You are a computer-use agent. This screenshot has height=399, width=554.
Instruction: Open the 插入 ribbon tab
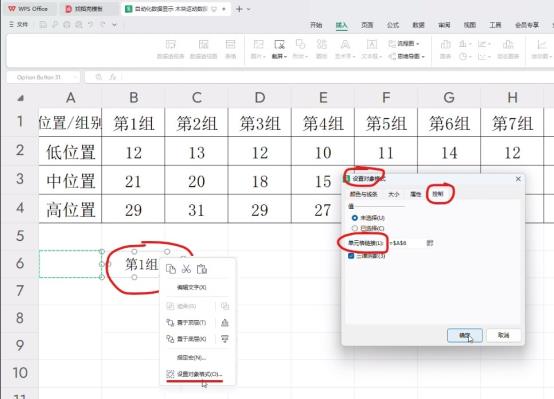[341, 25]
